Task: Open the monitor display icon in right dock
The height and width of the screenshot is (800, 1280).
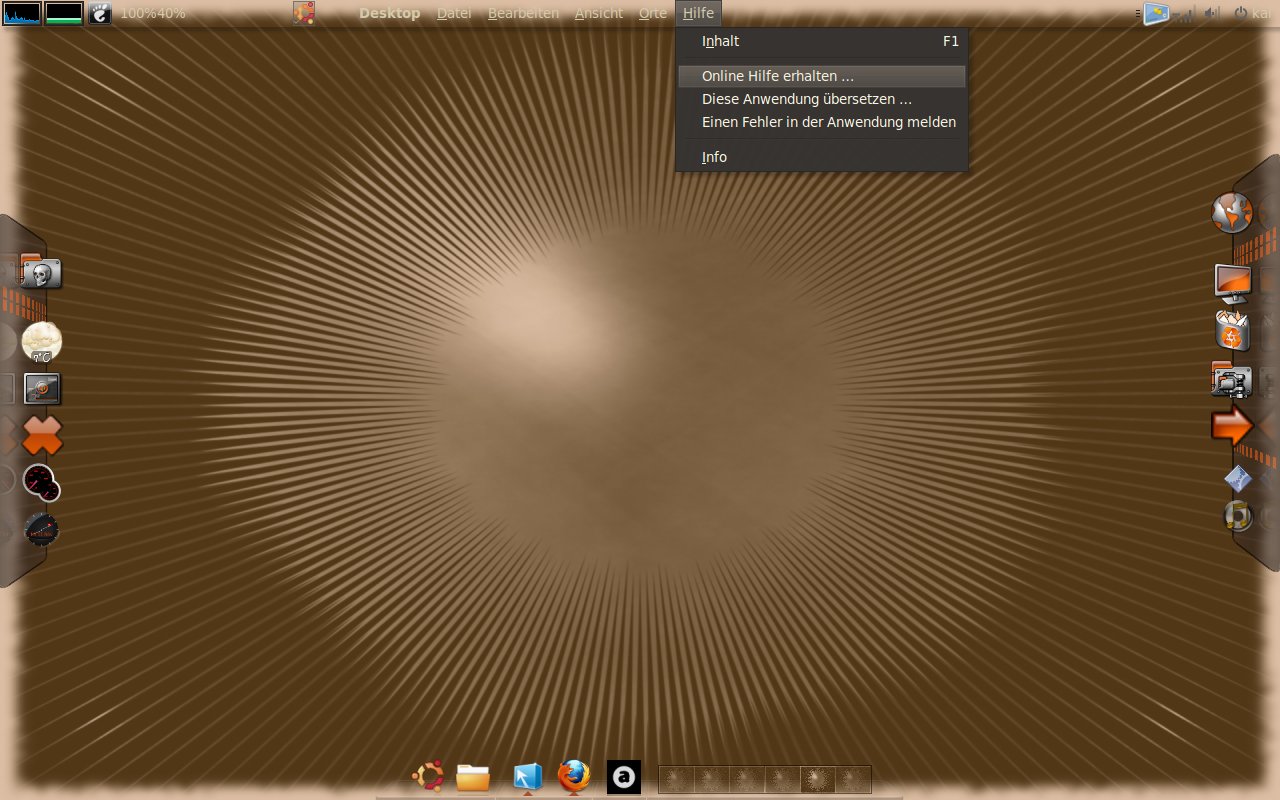Action: tap(1233, 284)
